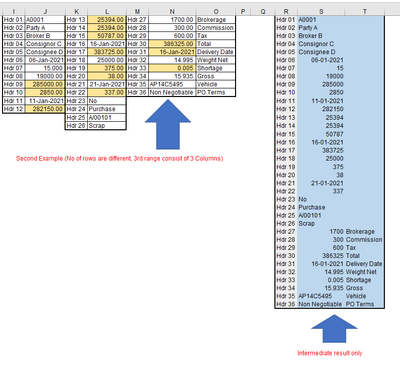Click the '21-Jan-2021' cell
400x365 pixels.
click(x=107, y=84)
